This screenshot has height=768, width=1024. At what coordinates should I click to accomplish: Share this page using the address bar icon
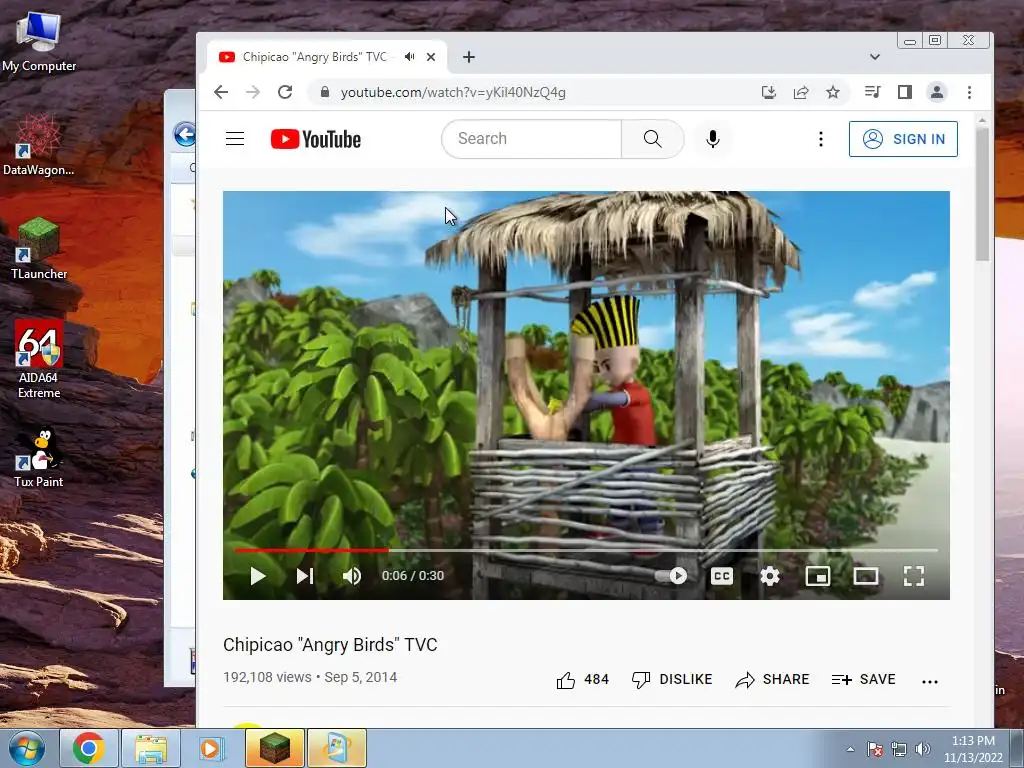(x=801, y=92)
